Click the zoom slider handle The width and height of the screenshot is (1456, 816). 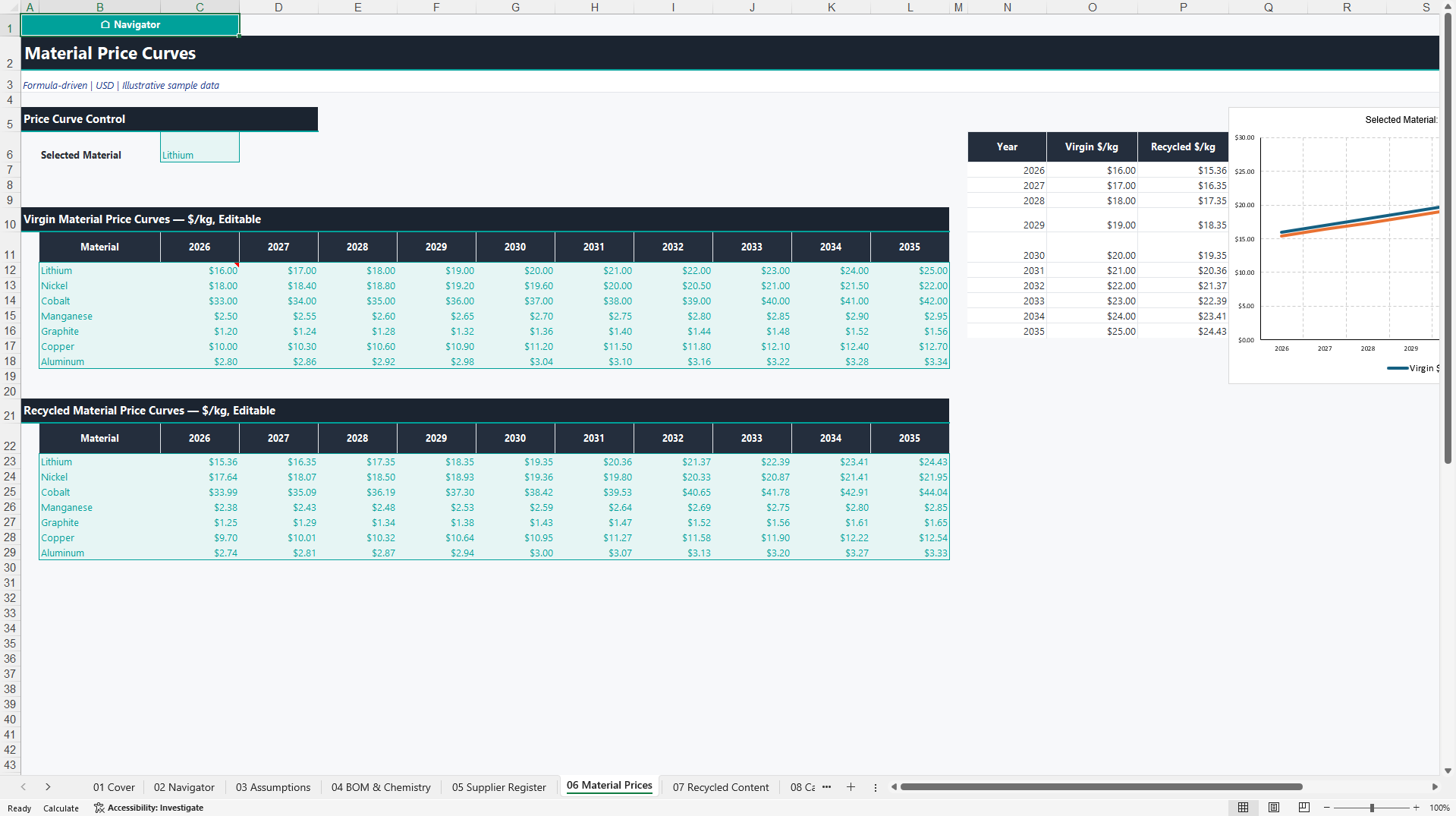[1372, 808]
